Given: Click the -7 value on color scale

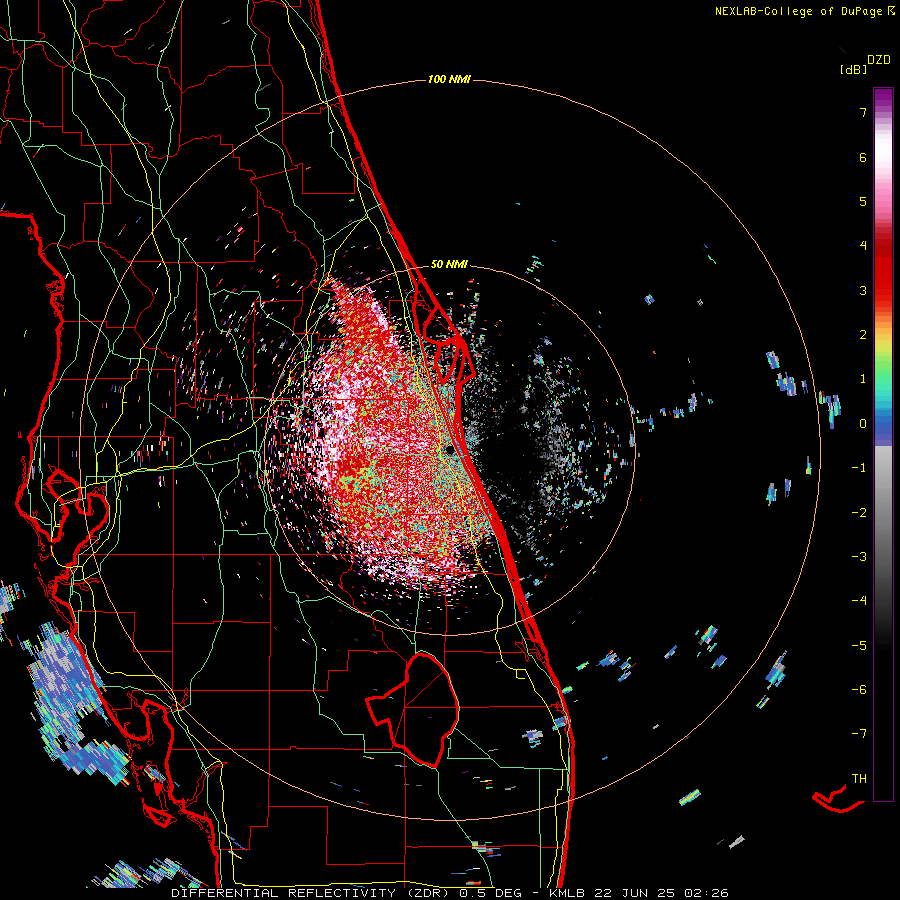Looking at the screenshot, I should [x=859, y=734].
